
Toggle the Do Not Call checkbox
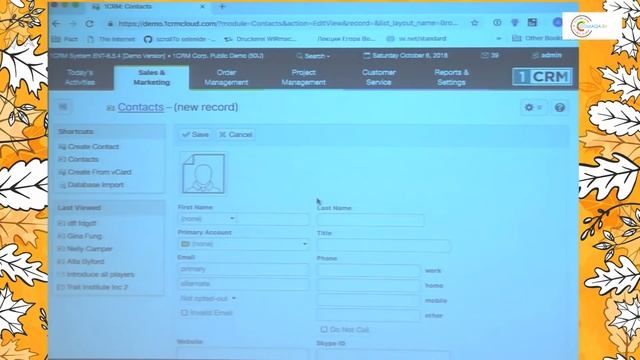(x=324, y=329)
